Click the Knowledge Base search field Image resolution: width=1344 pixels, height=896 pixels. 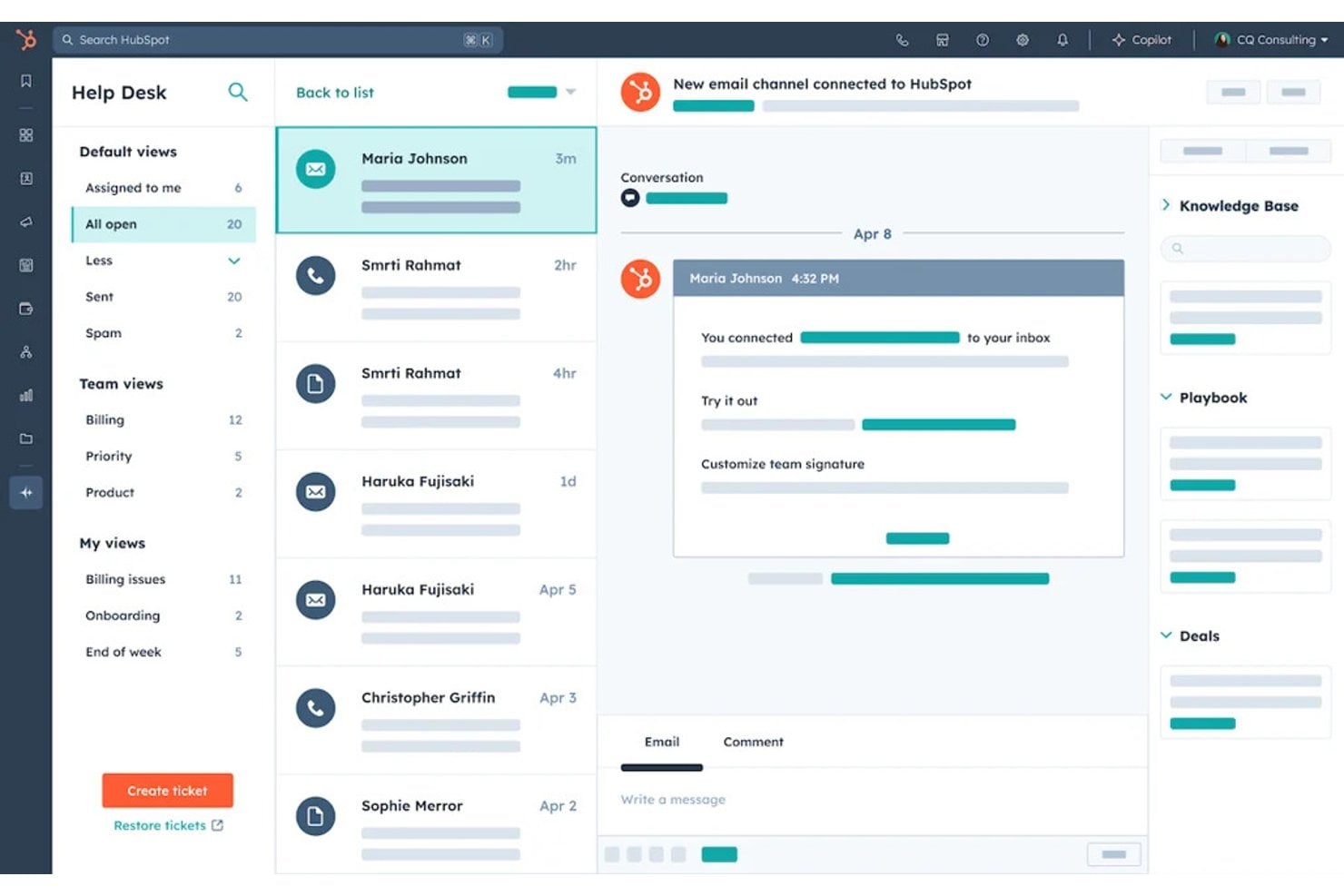1245,248
